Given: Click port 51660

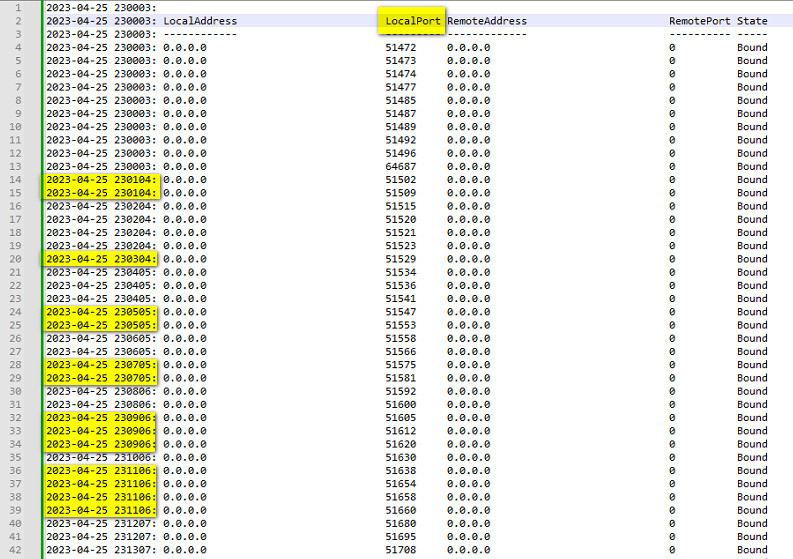Looking at the screenshot, I should (401, 510).
